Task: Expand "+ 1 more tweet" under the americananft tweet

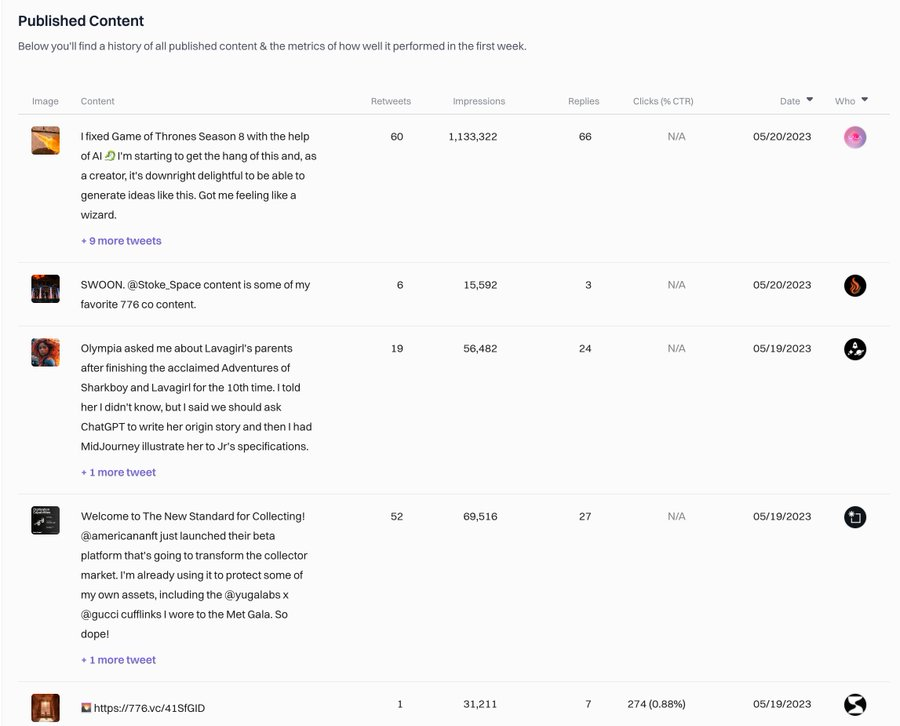Action: point(118,660)
